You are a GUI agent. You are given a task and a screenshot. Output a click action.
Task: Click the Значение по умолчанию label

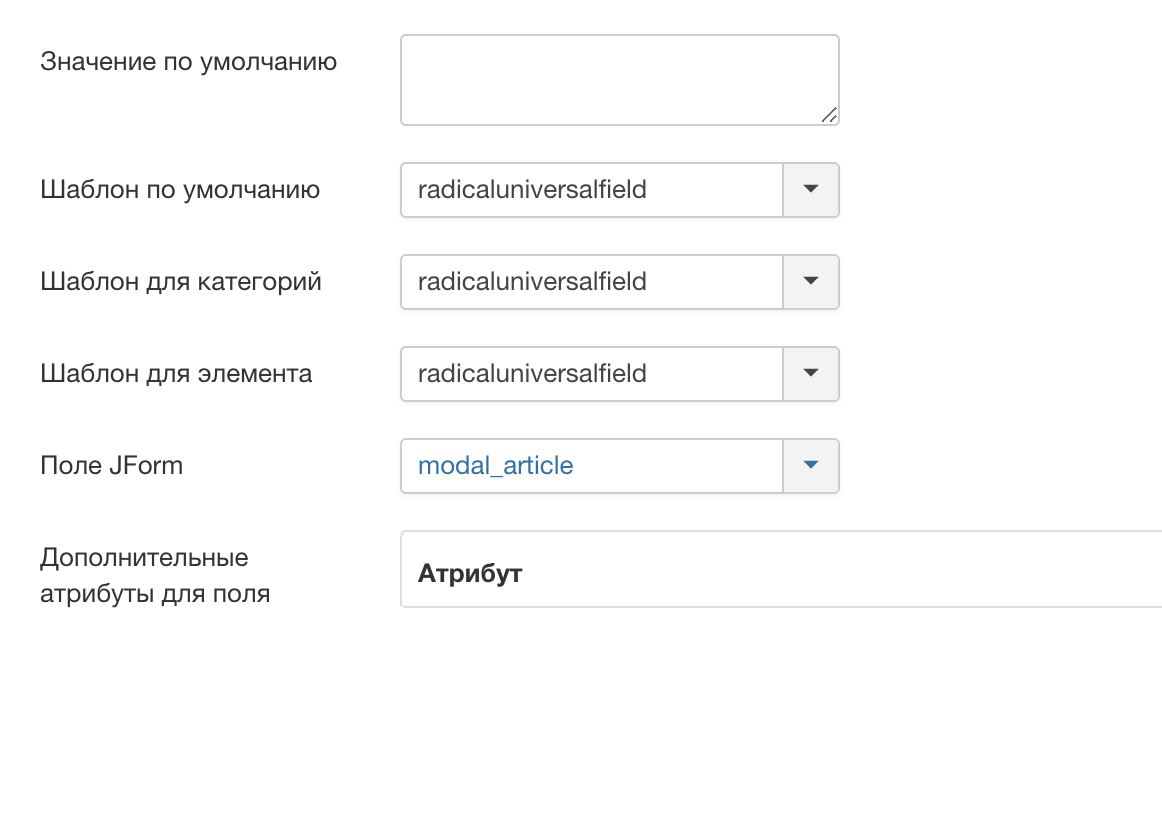[188, 62]
